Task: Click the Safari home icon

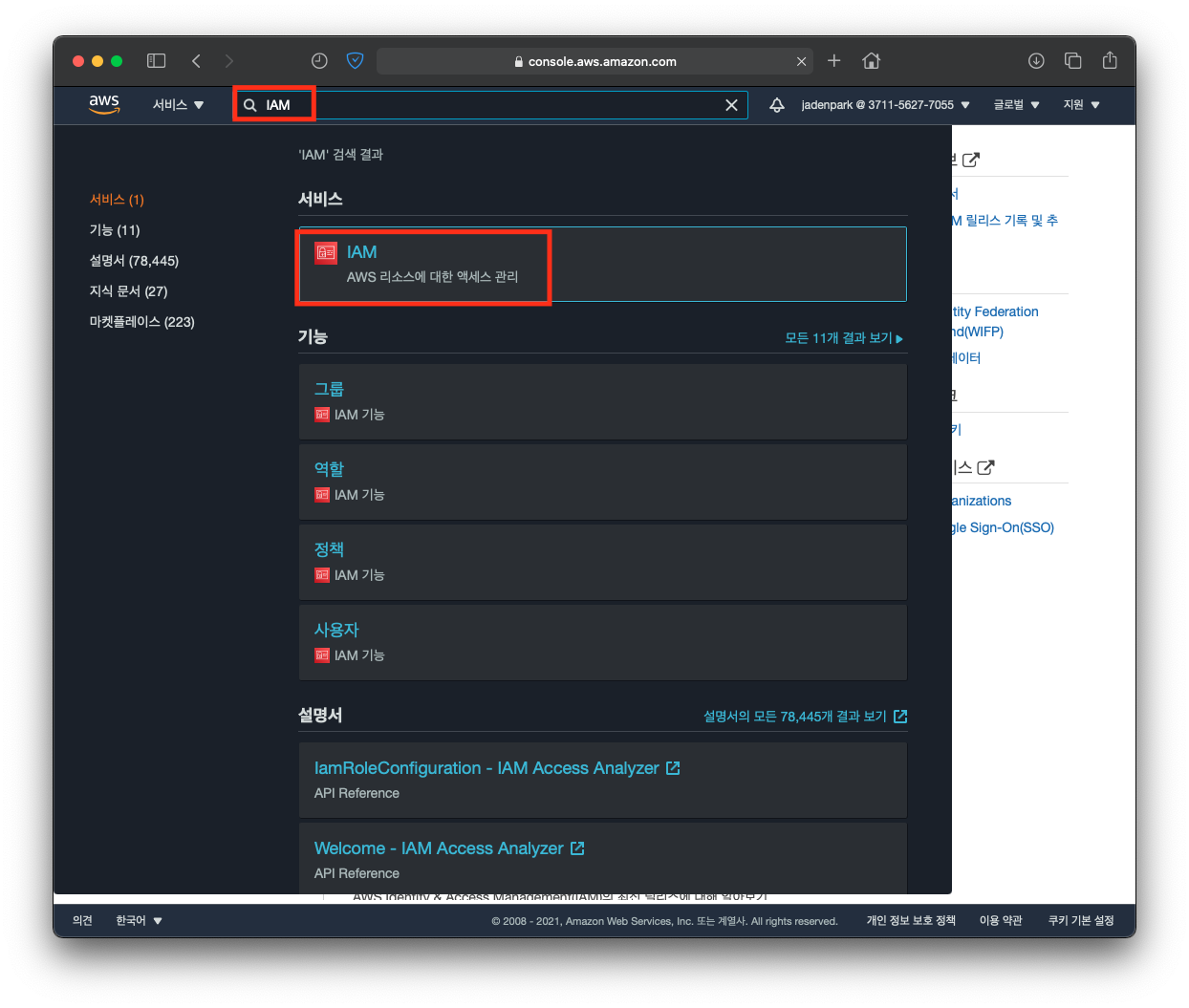Action: [x=871, y=61]
